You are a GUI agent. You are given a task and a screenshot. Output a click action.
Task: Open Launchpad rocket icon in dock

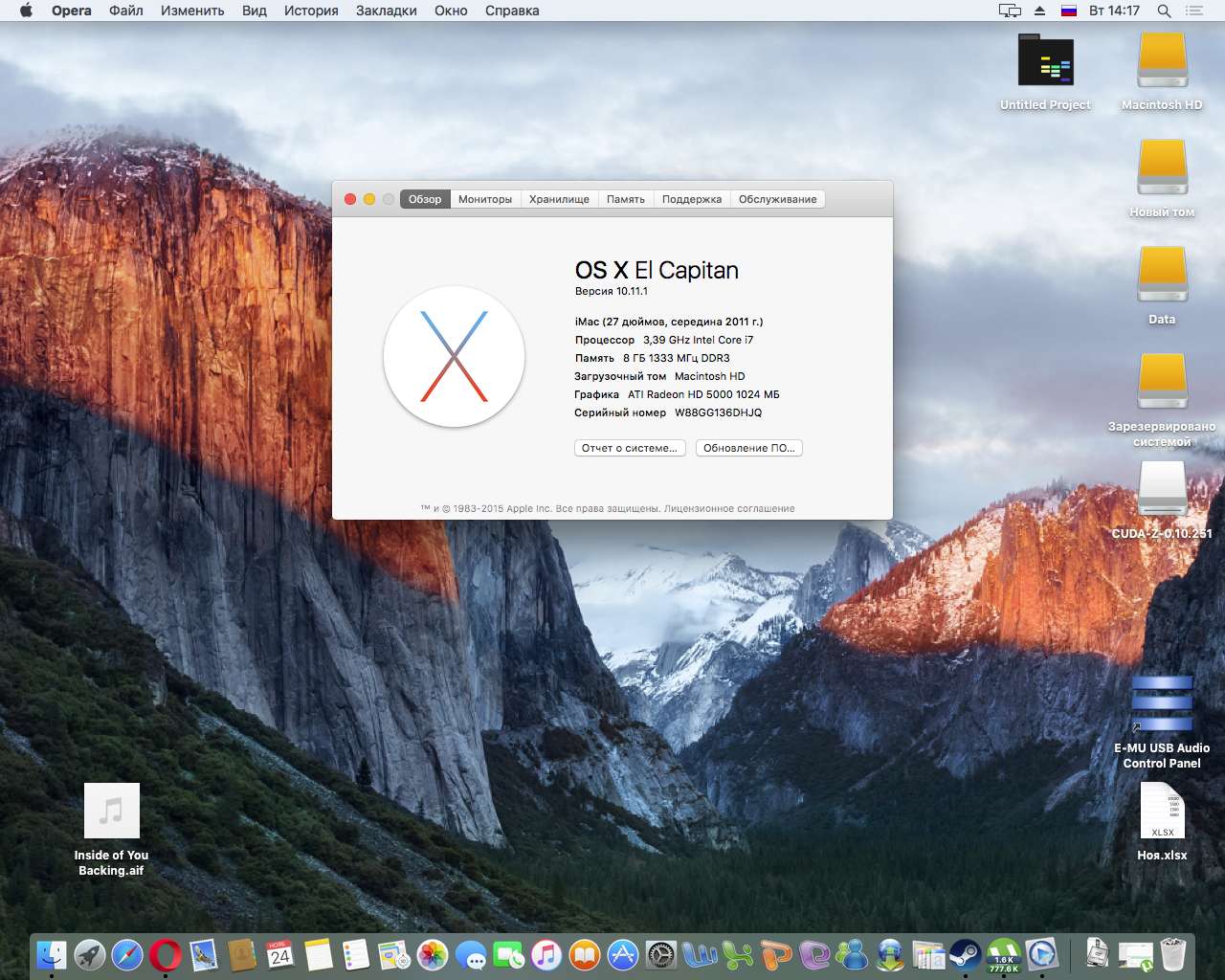(x=89, y=954)
